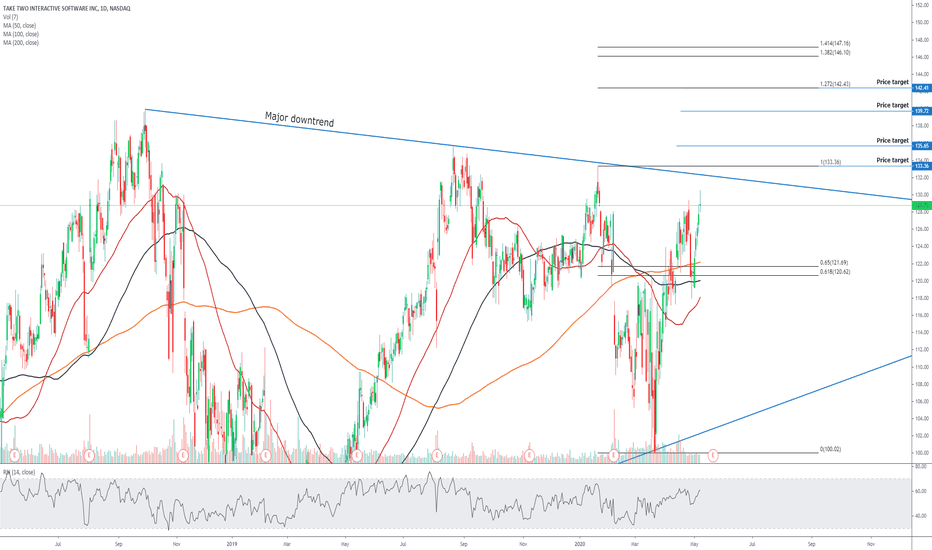Open the May 2018 earnings marker at chart start
The width and height of the screenshot is (932, 550).
pos(14,456)
